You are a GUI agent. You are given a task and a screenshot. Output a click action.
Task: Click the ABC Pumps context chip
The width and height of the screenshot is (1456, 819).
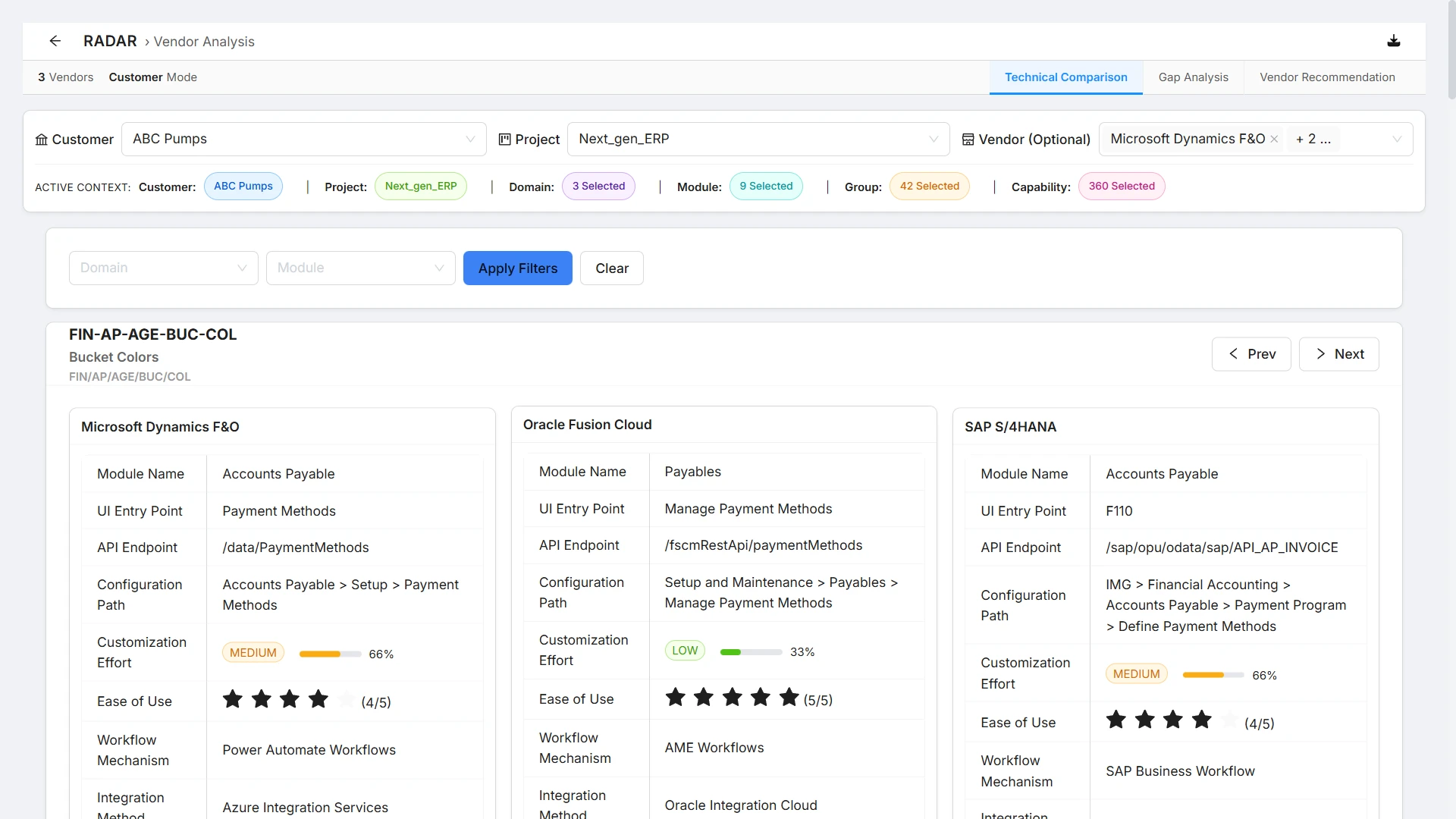coord(243,186)
